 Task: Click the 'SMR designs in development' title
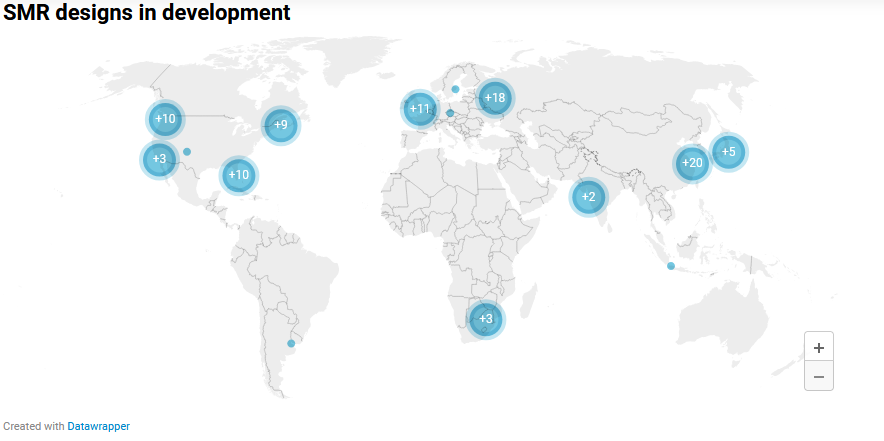tap(147, 13)
